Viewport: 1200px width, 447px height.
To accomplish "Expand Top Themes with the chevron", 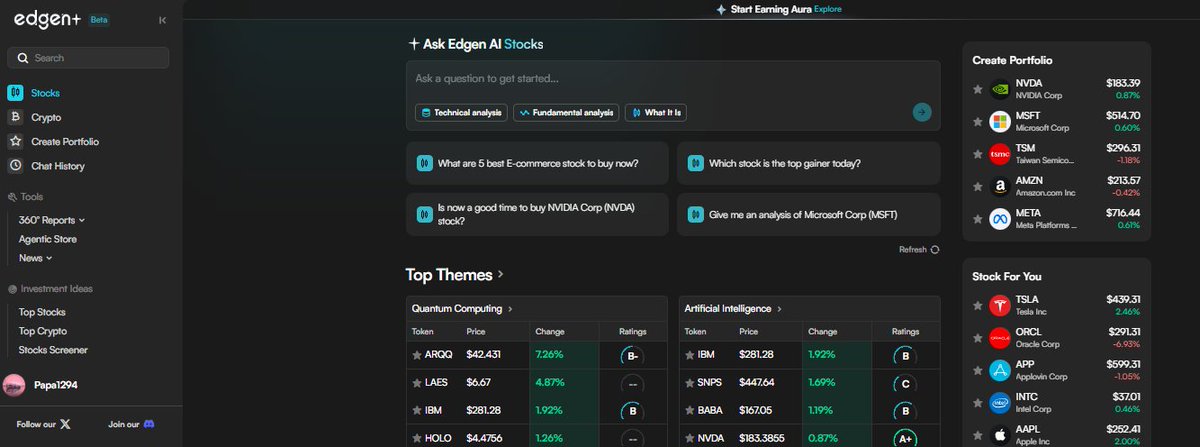I will click(x=501, y=274).
